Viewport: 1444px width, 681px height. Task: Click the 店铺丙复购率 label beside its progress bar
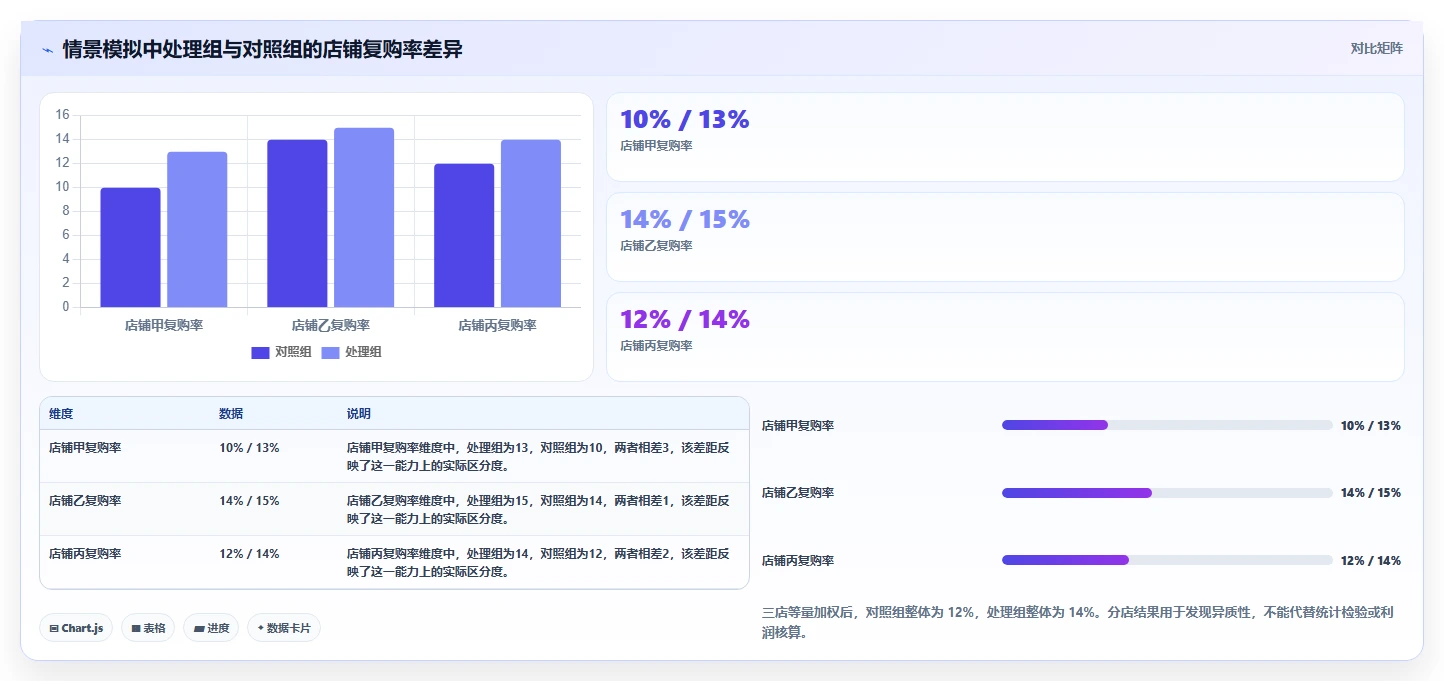pyautogui.click(x=798, y=561)
